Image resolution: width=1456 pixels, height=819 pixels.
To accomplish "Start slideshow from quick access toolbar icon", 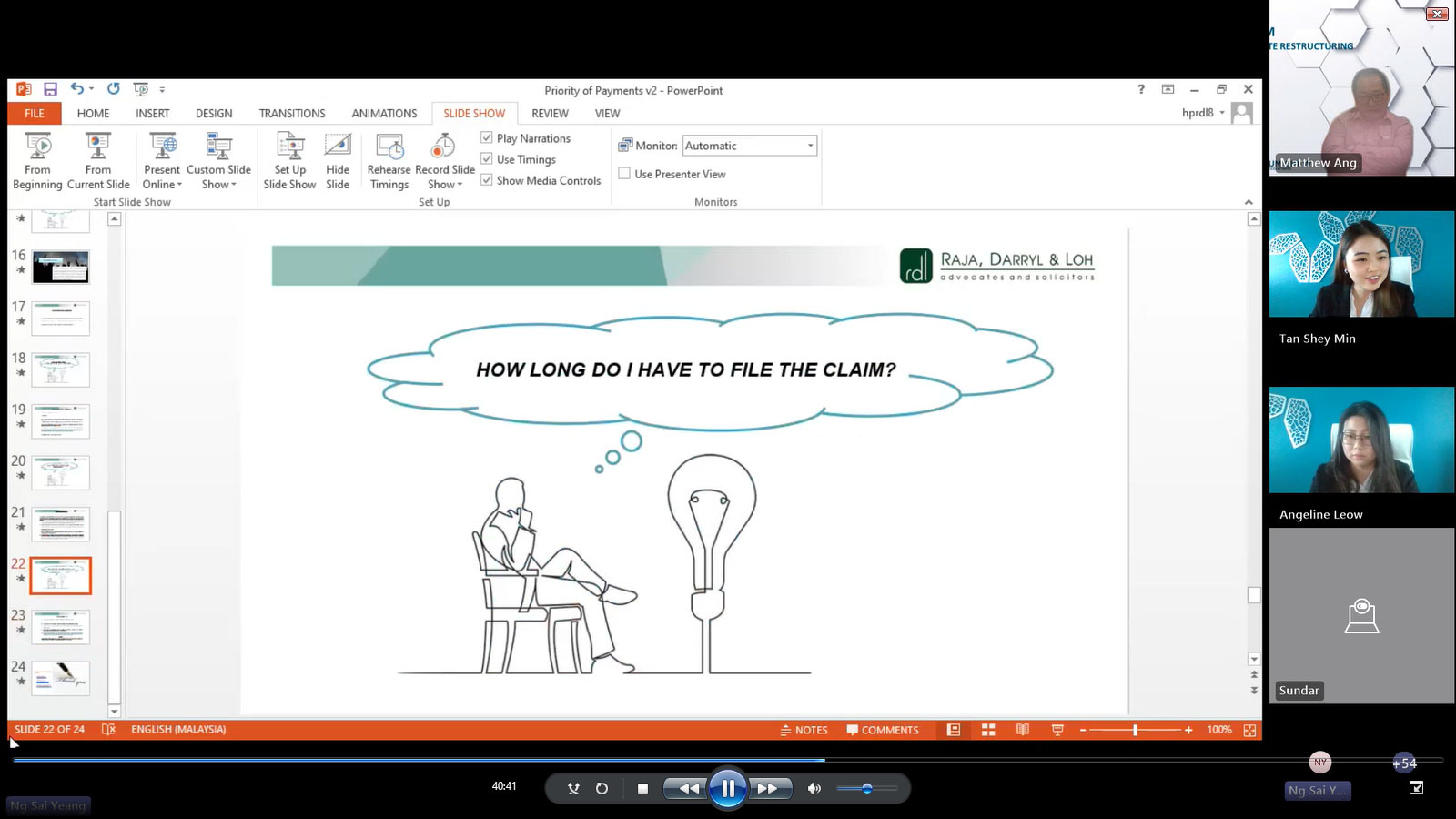I will 141,89.
